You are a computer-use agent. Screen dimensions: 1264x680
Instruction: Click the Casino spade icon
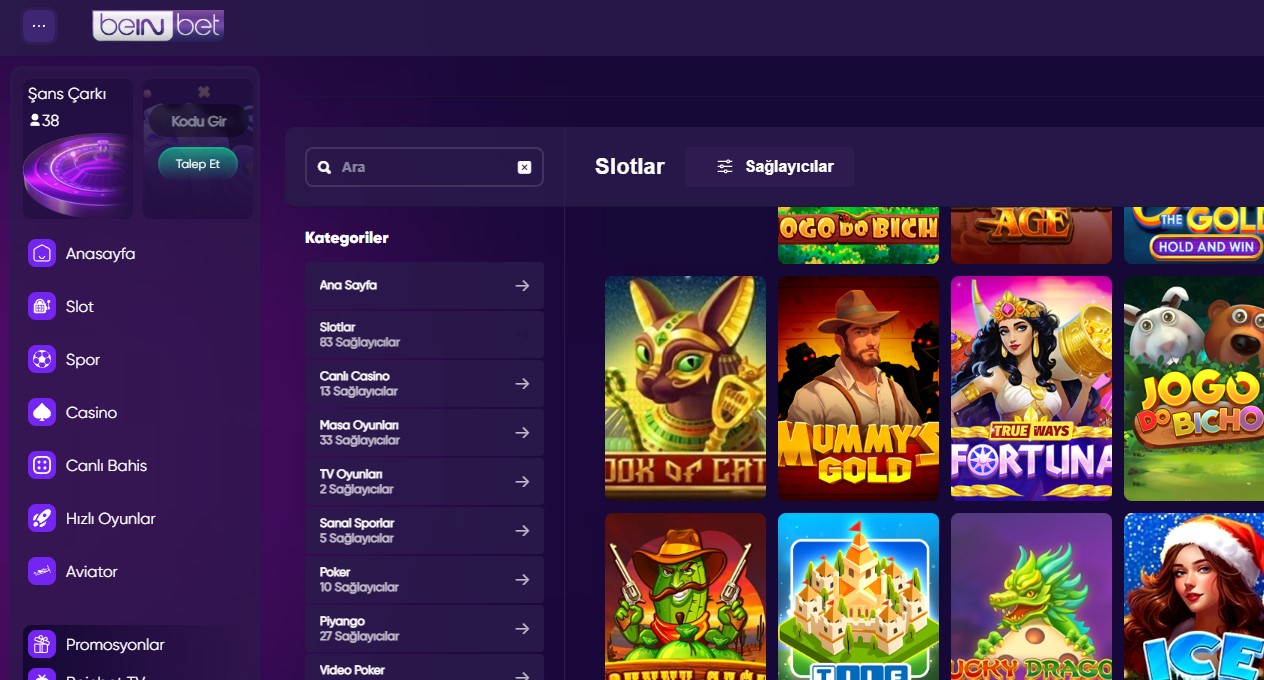pos(42,412)
